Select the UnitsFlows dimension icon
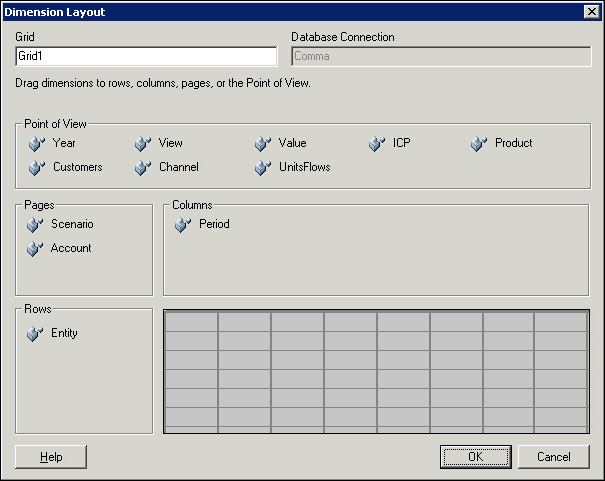The image size is (605, 481). click(263, 168)
